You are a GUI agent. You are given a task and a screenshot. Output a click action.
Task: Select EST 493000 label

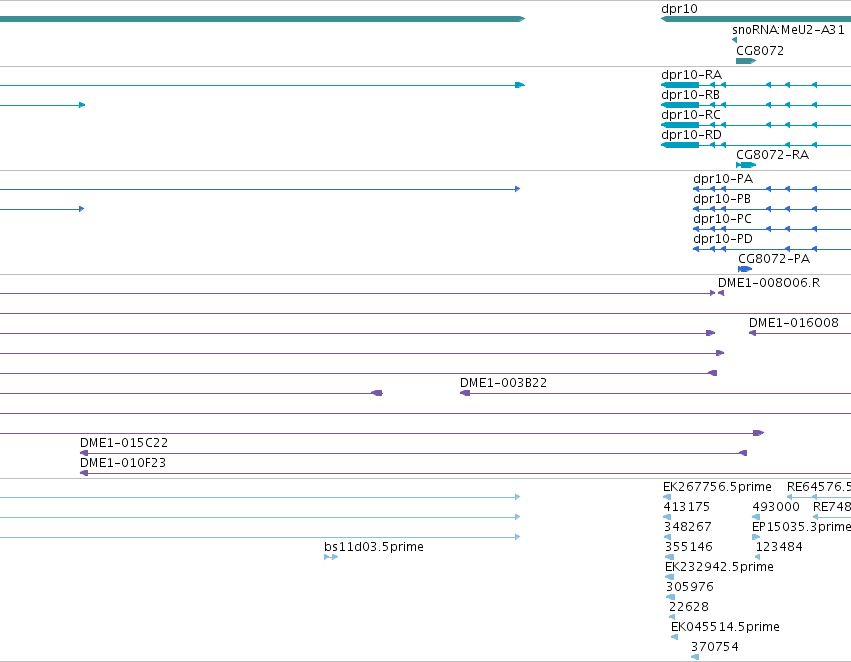(776, 507)
